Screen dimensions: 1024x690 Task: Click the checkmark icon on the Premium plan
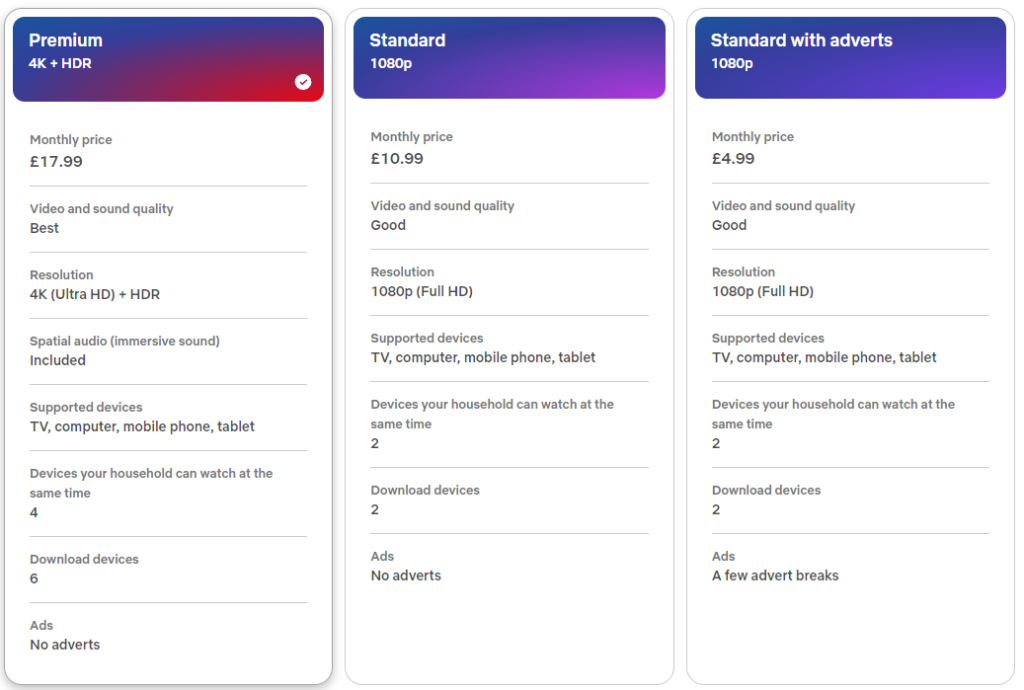(303, 82)
